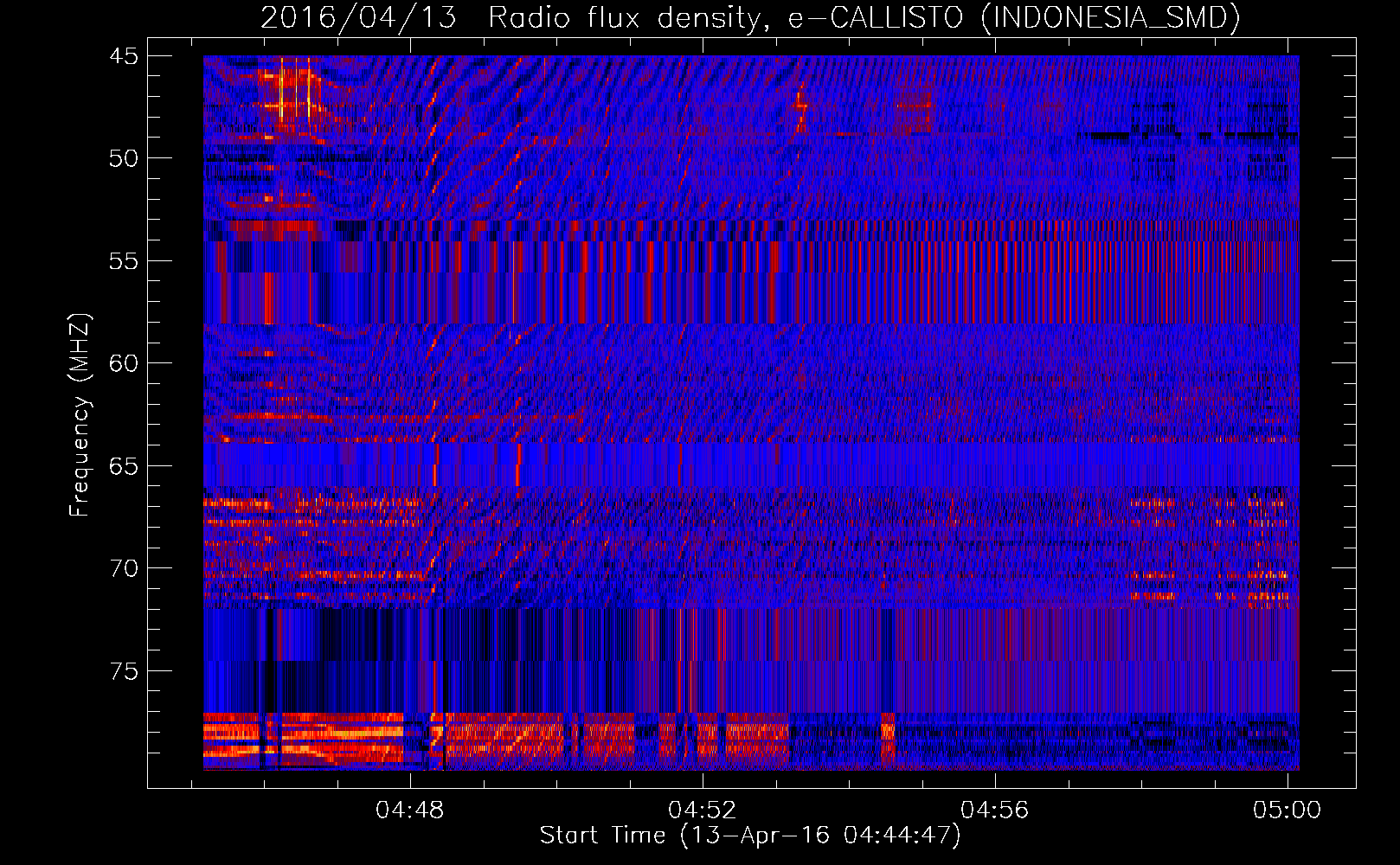
Task: Click the 04:52 time tick label
Action: pos(702,811)
